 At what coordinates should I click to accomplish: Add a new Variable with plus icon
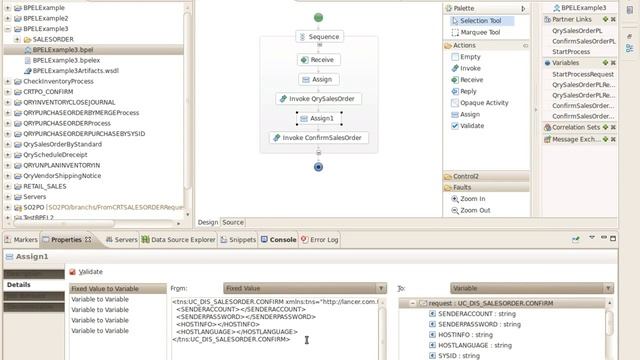(605, 63)
